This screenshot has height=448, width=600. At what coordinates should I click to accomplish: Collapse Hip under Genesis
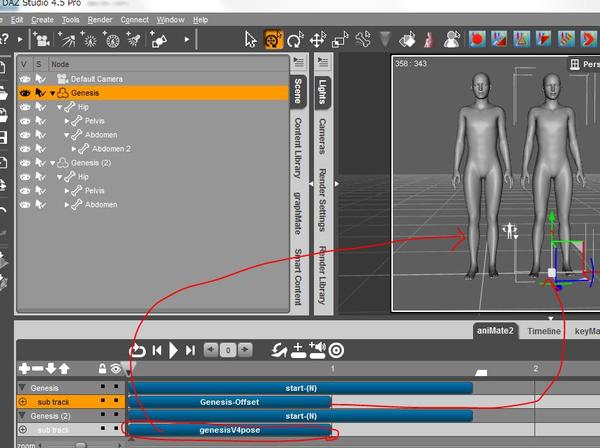pos(60,108)
